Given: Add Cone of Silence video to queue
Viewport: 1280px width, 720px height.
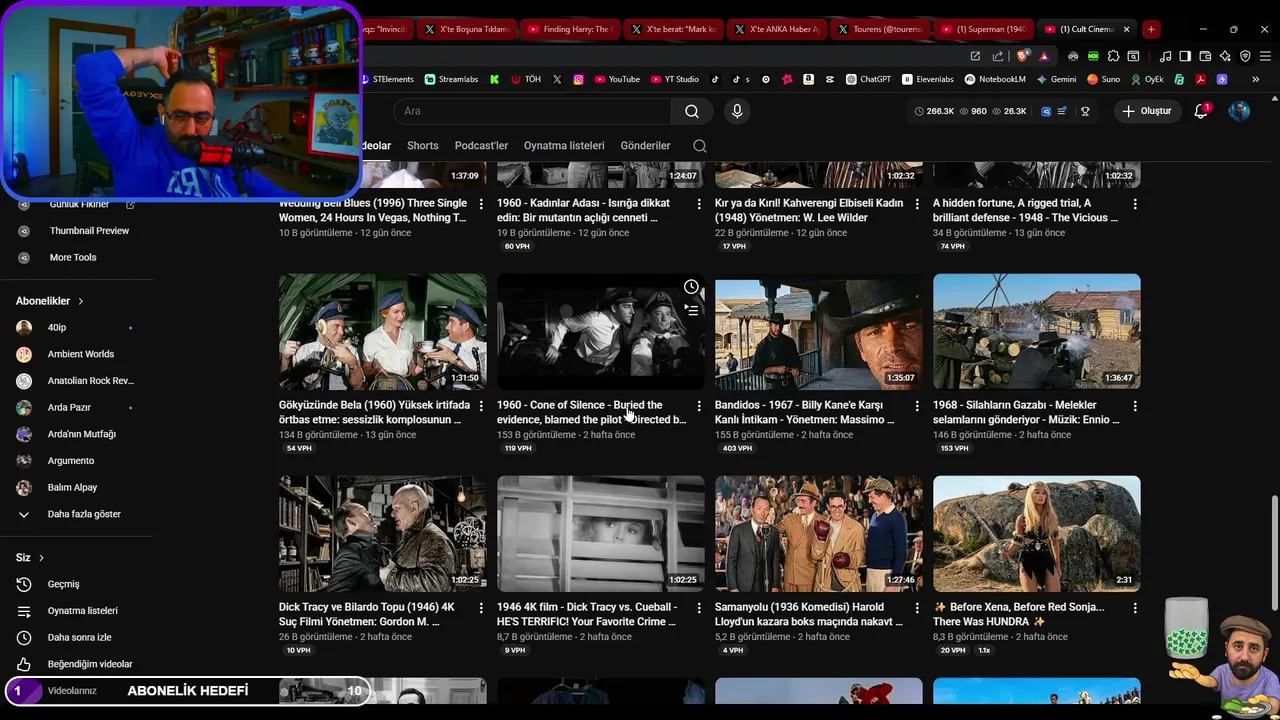Looking at the screenshot, I should pos(691,310).
